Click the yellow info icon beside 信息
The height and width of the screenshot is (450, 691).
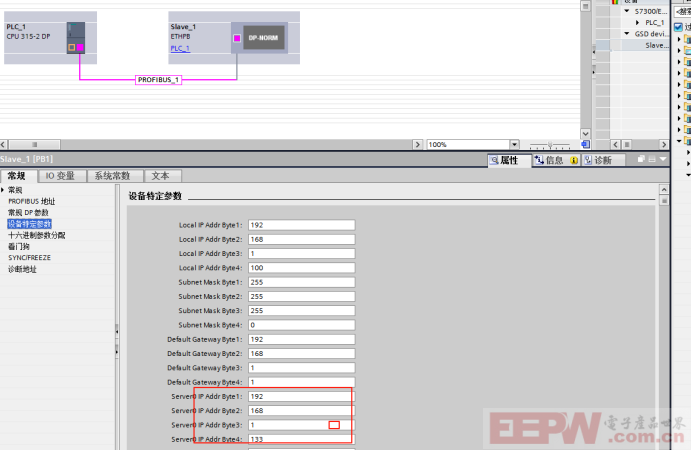[574, 160]
